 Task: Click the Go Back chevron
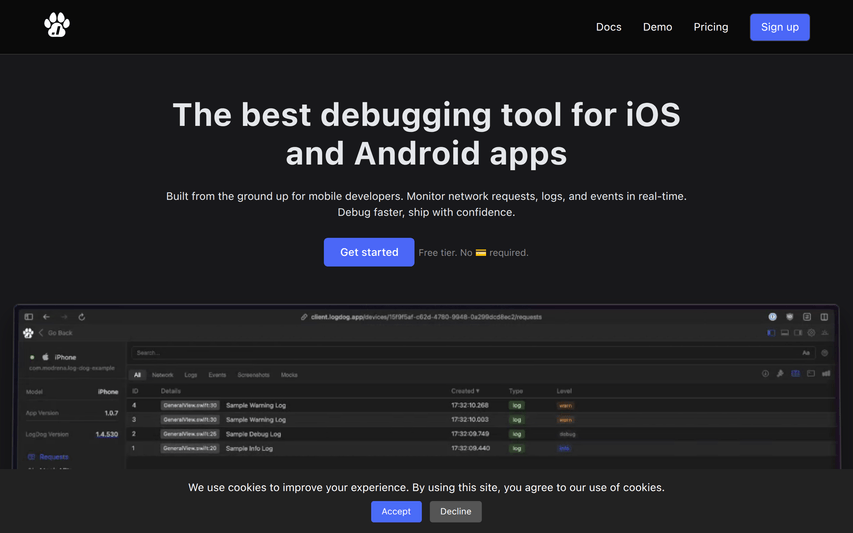[x=41, y=333]
